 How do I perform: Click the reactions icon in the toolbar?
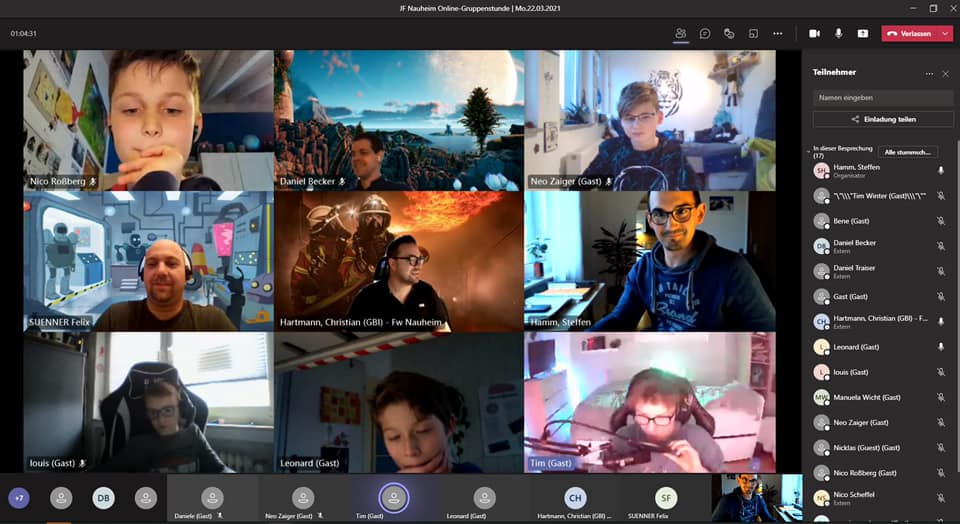pyautogui.click(x=729, y=33)
